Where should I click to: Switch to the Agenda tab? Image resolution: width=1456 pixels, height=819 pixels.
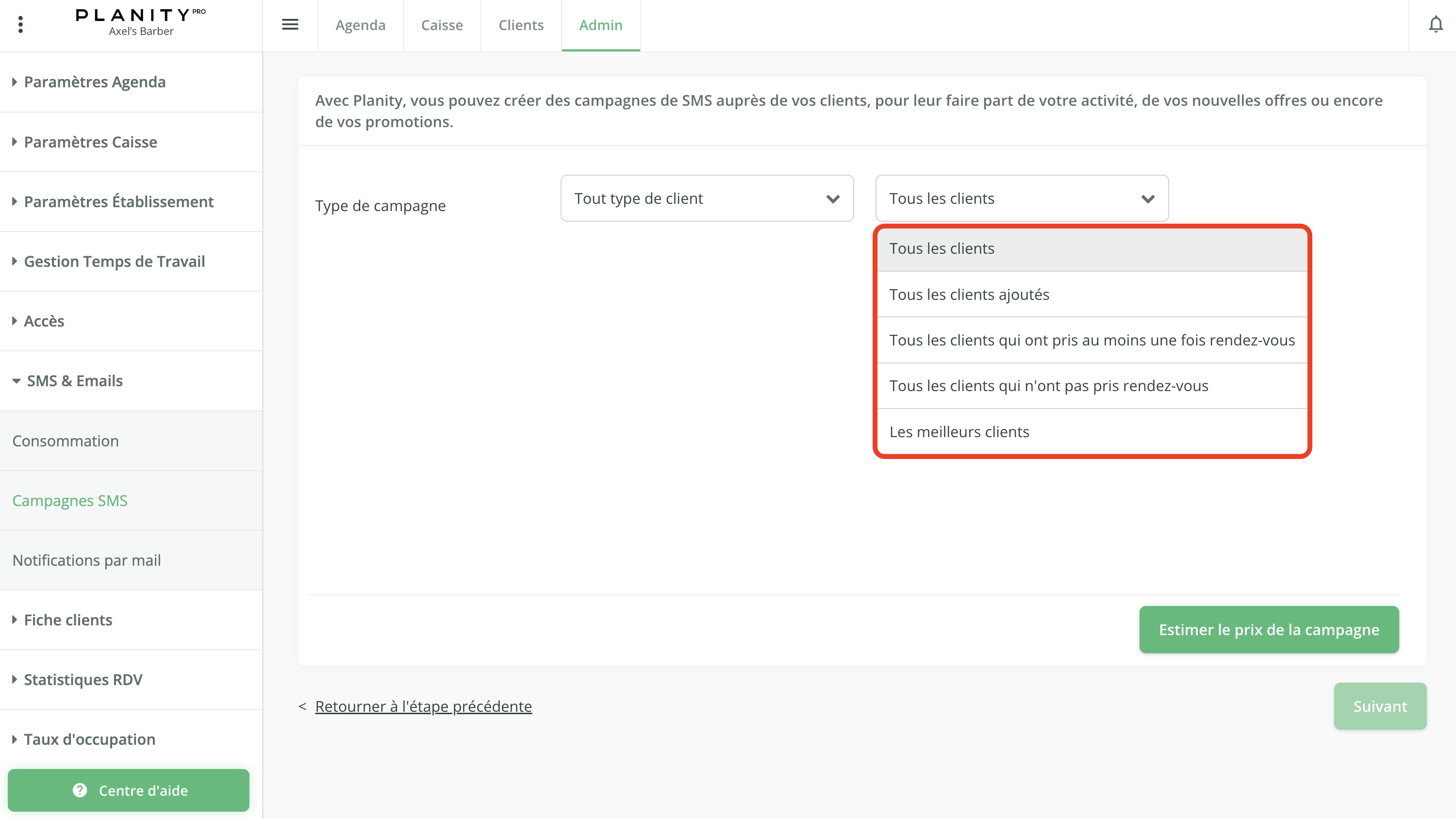tap(360, 25)
